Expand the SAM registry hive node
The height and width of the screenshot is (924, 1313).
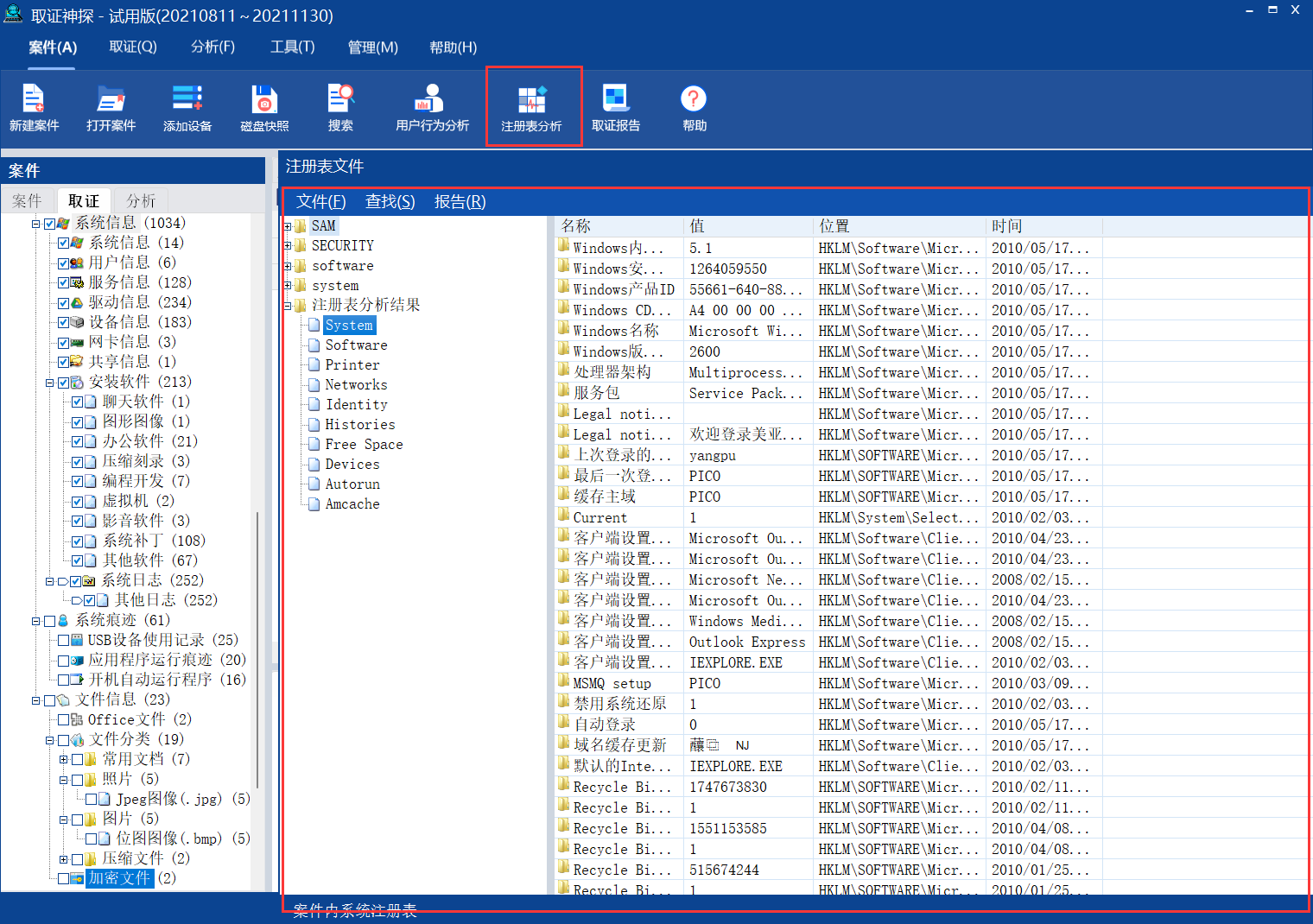click(288, 226)
